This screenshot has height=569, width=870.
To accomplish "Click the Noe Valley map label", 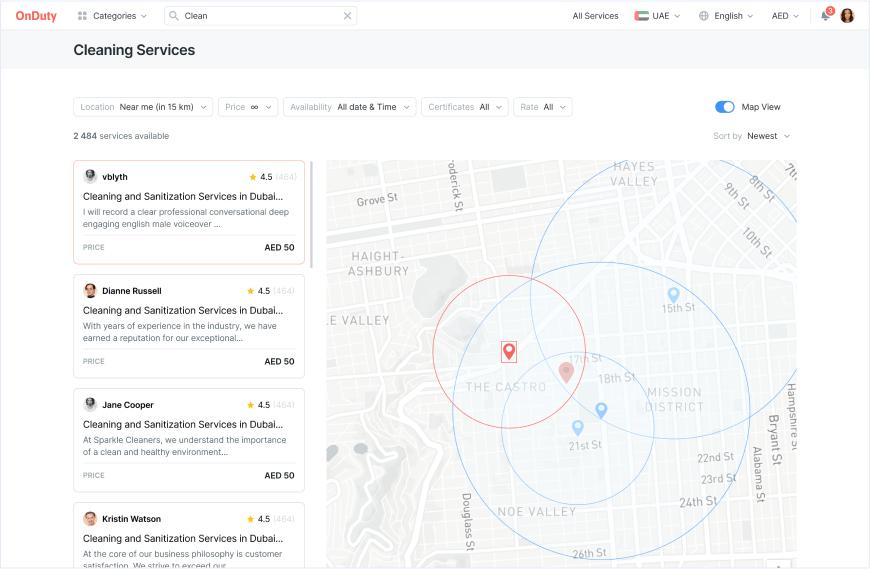I will tap(537, 511).
